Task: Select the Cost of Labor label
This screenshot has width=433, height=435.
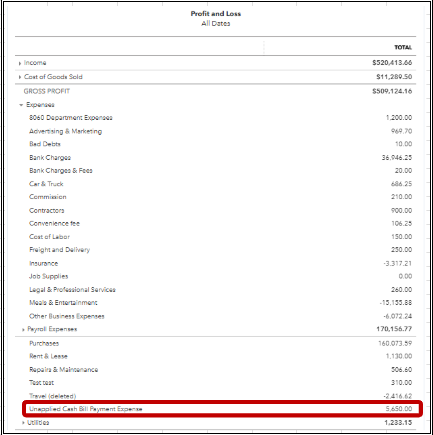Action: (49, 237)
